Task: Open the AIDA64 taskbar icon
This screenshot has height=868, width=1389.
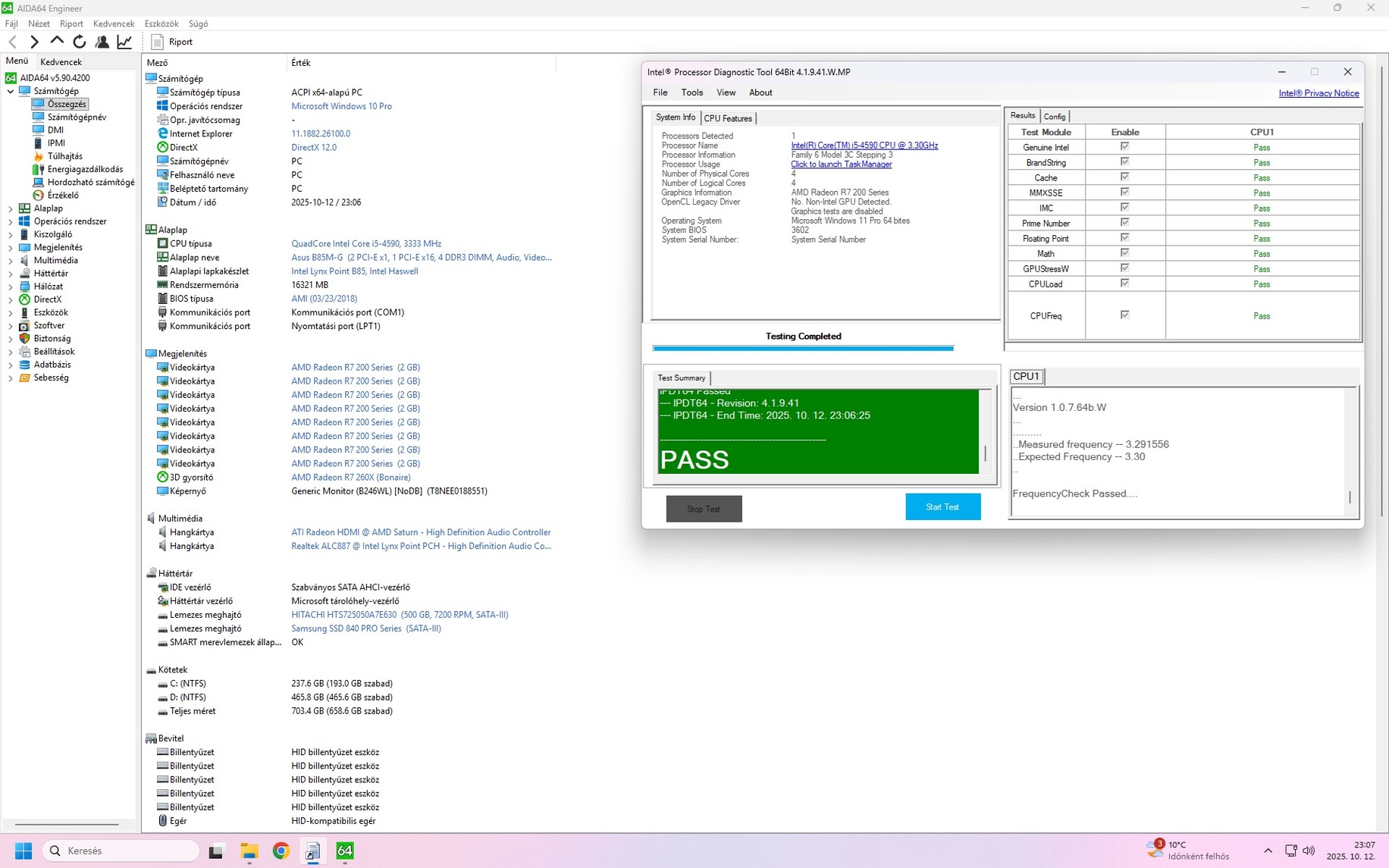Action: (345, 851)
